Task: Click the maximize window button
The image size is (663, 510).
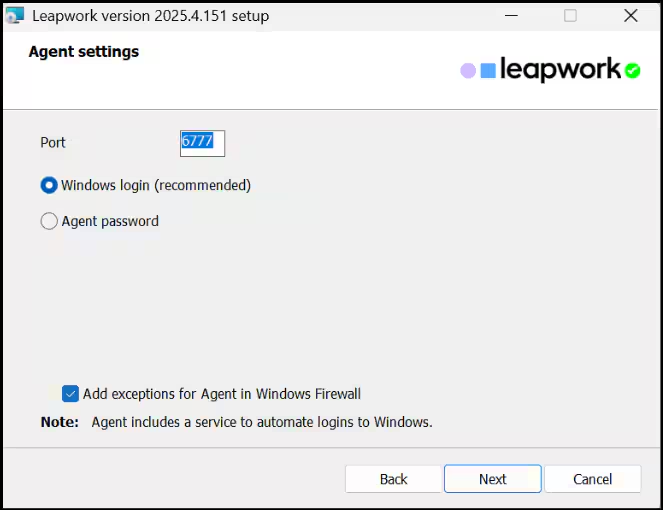Action: (570, 16)
